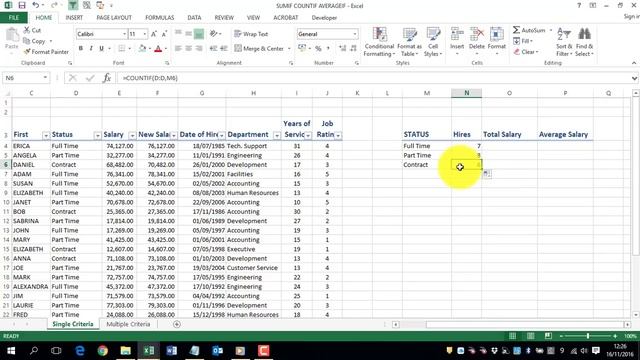Click the zoom slider handle
640x360 pixels.
click(588, 336)
